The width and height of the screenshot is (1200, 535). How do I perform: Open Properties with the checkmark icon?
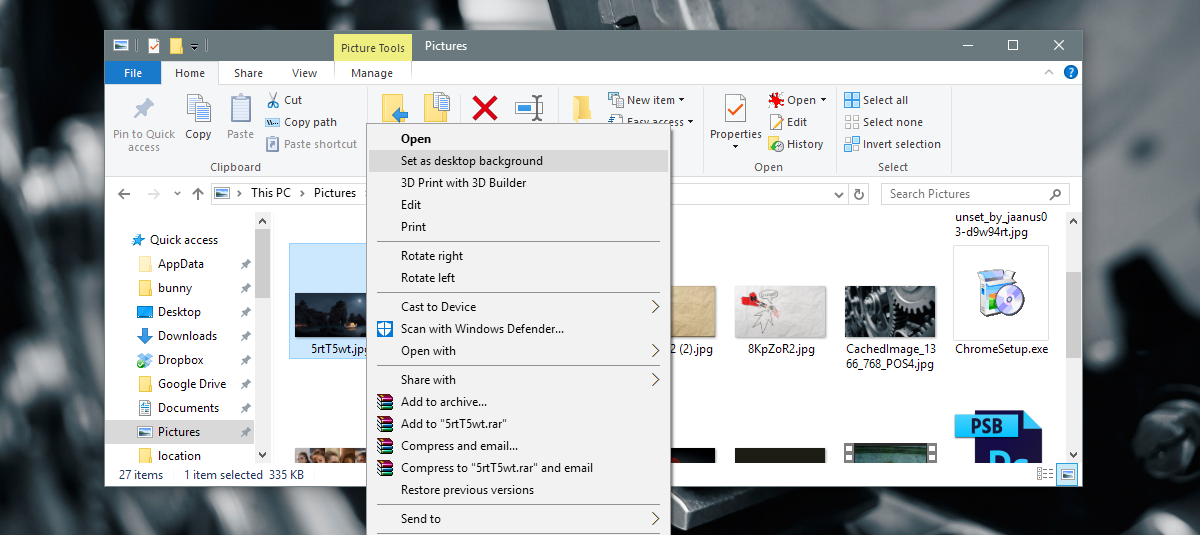pyautogui.click(x=735, y=108)
